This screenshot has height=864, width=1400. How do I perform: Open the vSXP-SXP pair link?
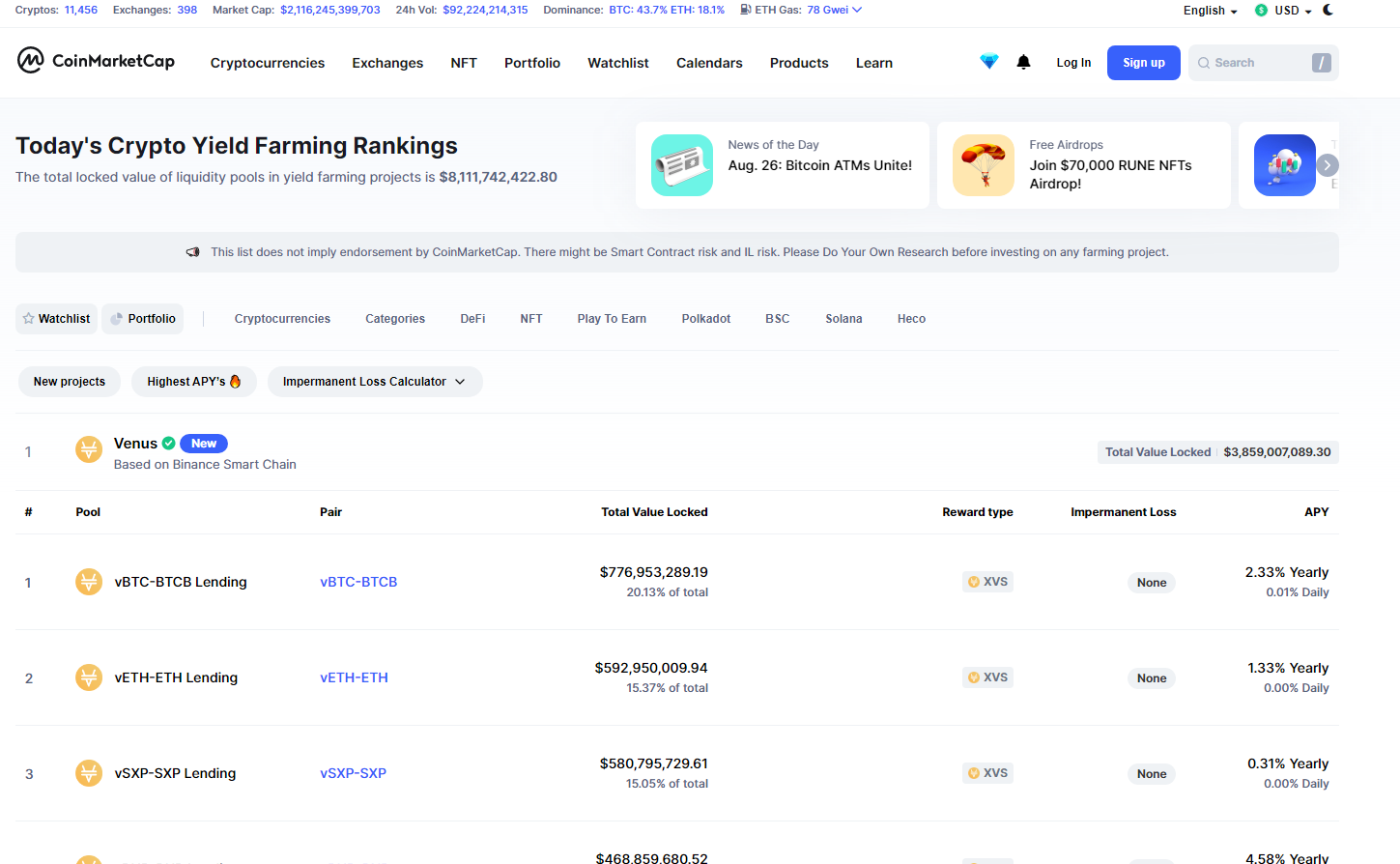tap(353, 773)
